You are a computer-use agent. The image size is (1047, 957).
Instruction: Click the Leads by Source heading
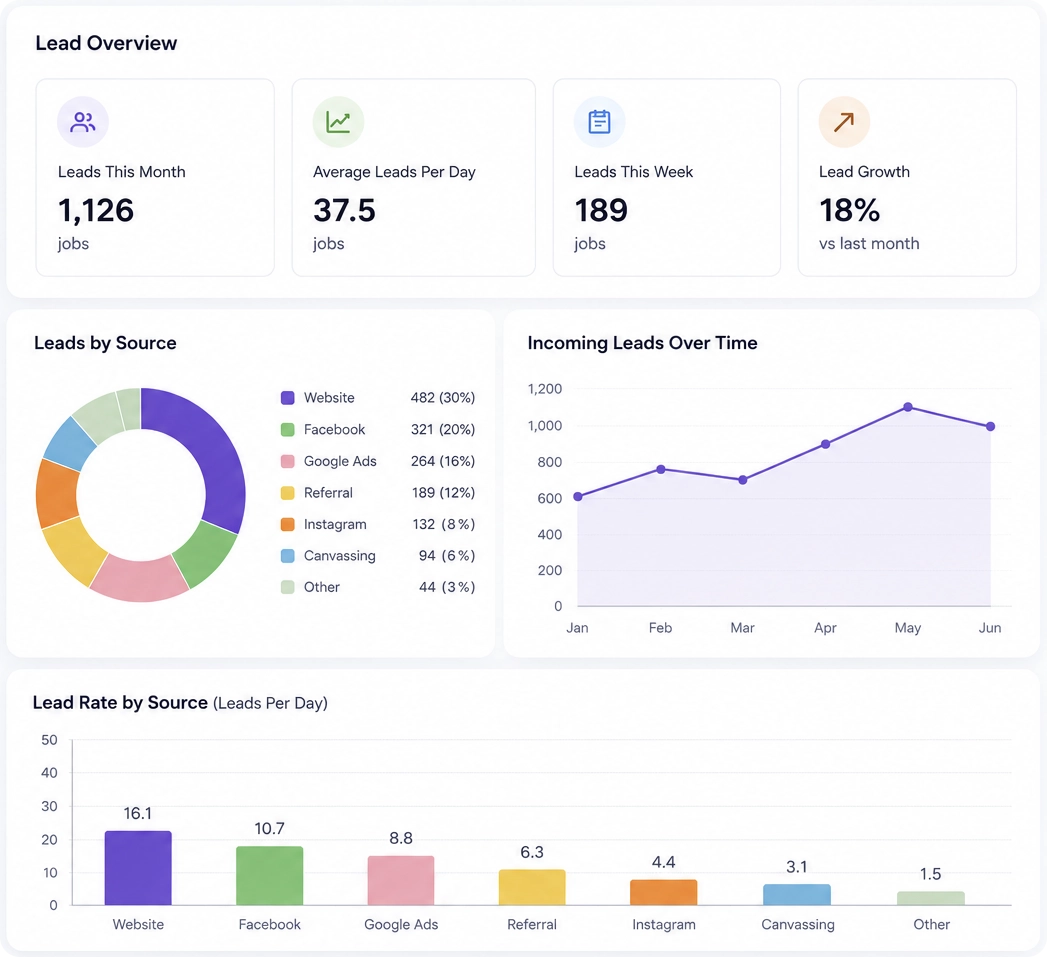coord(106,343)
